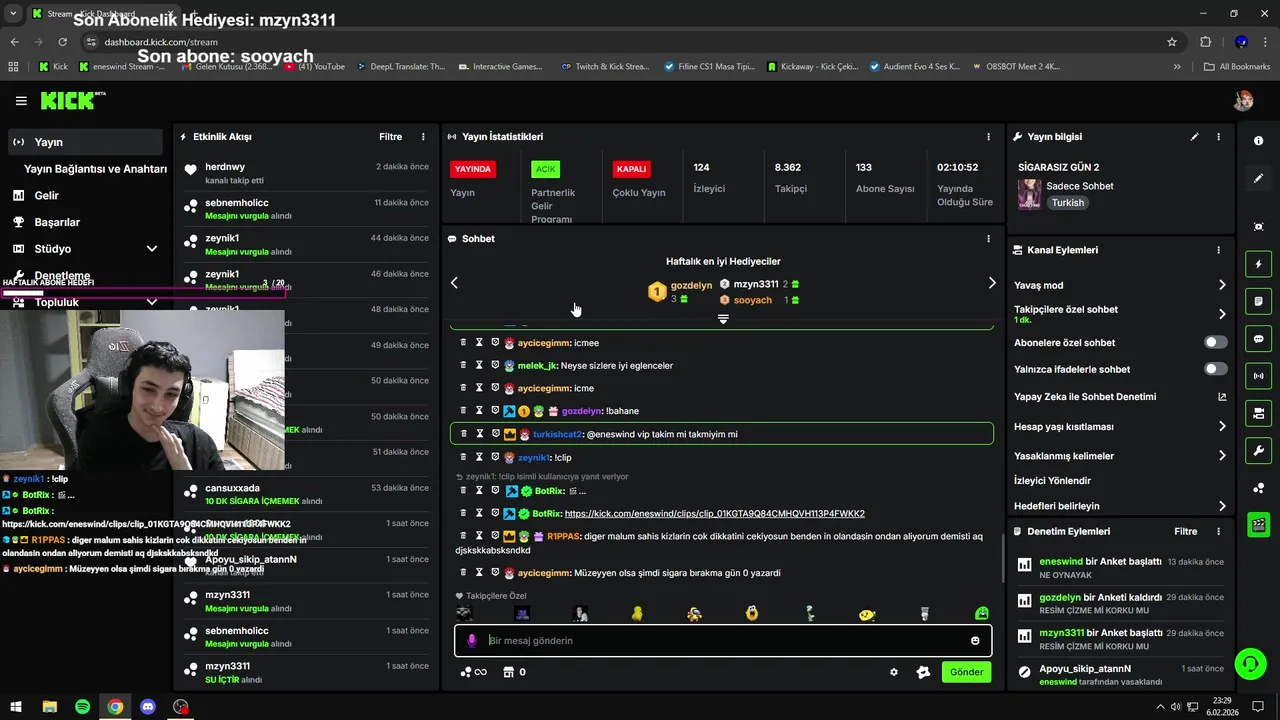Click the green Gönder button
1280x720 pixels.
point(966,672)
